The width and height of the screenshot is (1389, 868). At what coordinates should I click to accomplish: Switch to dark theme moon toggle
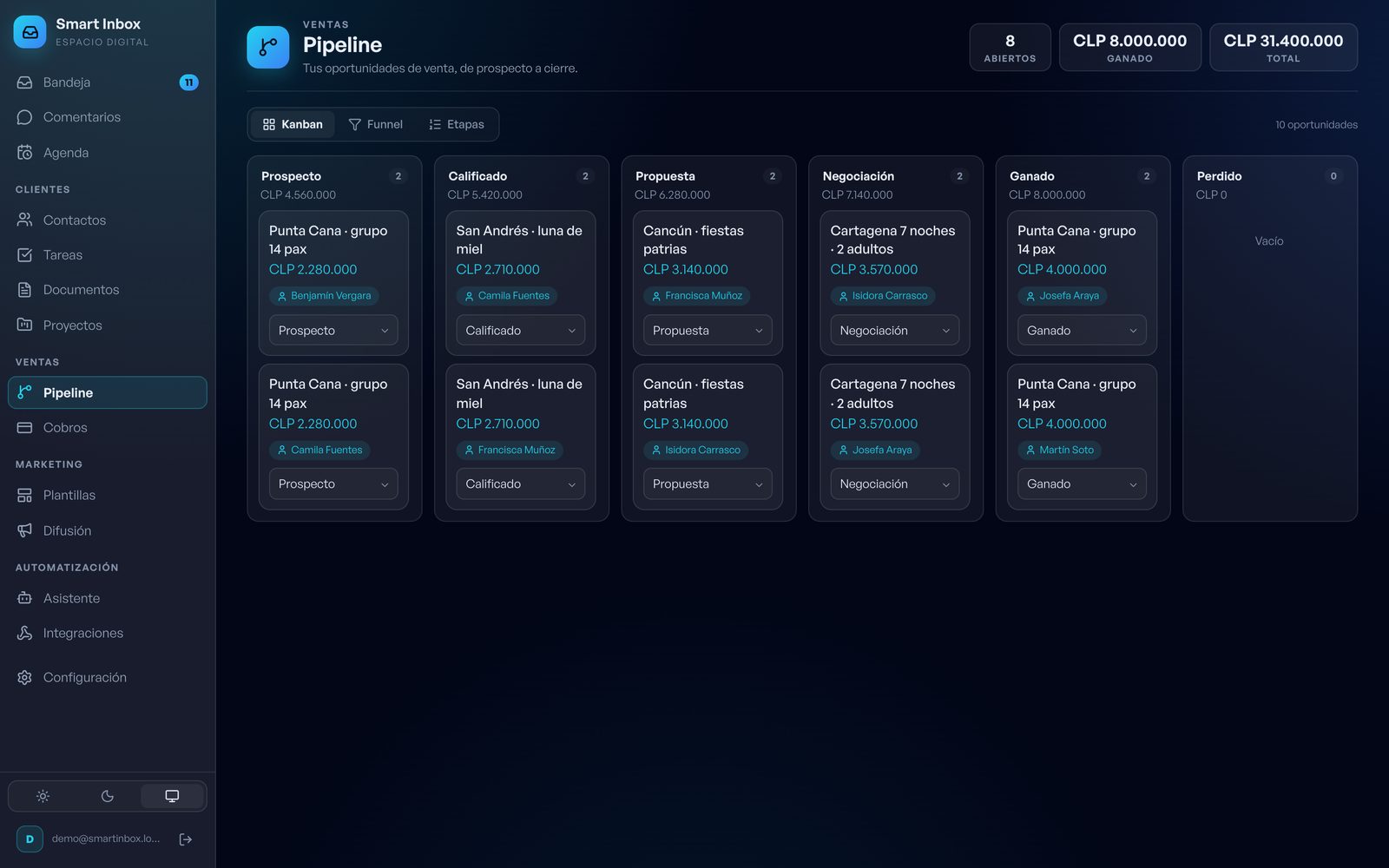tap(108, 796)
